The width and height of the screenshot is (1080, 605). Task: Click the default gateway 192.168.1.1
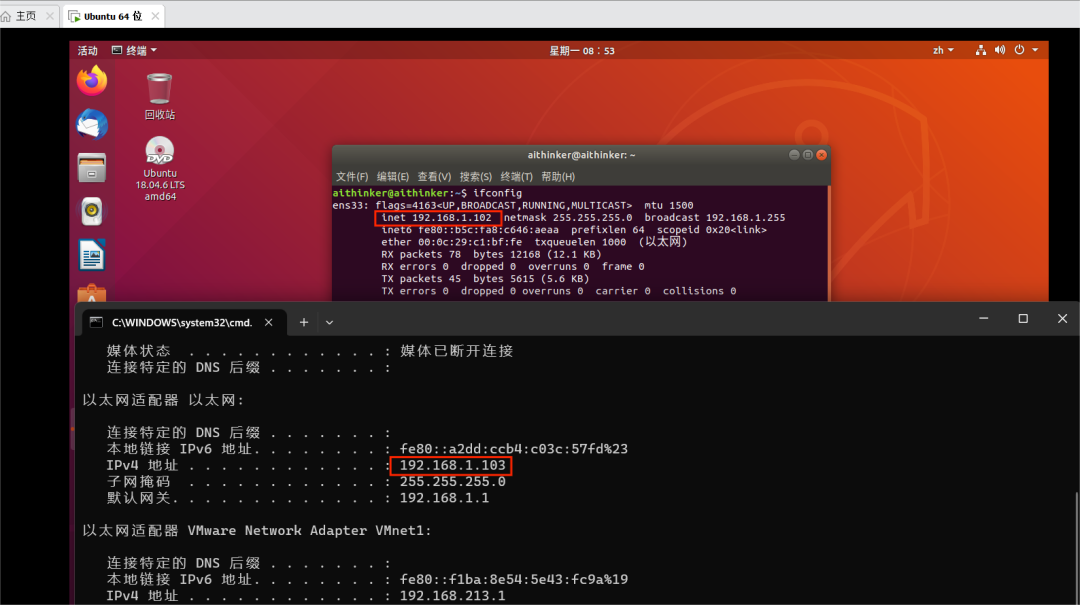point(444,498)
